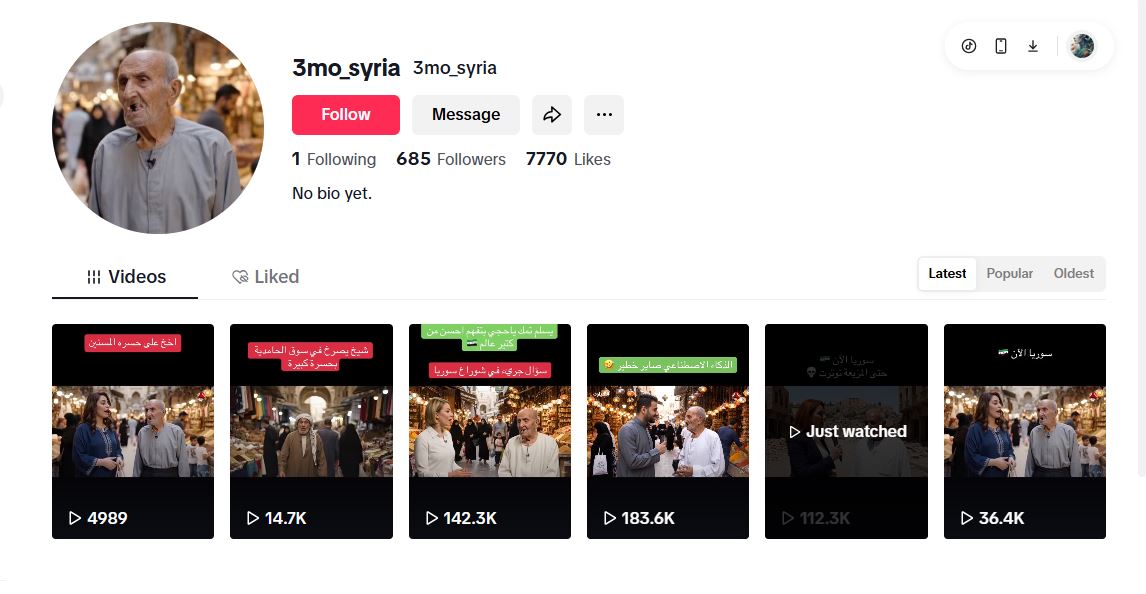Open the three-dots more options menu
The width and height of the screenshot is (1146, 594).
(604, 115)
